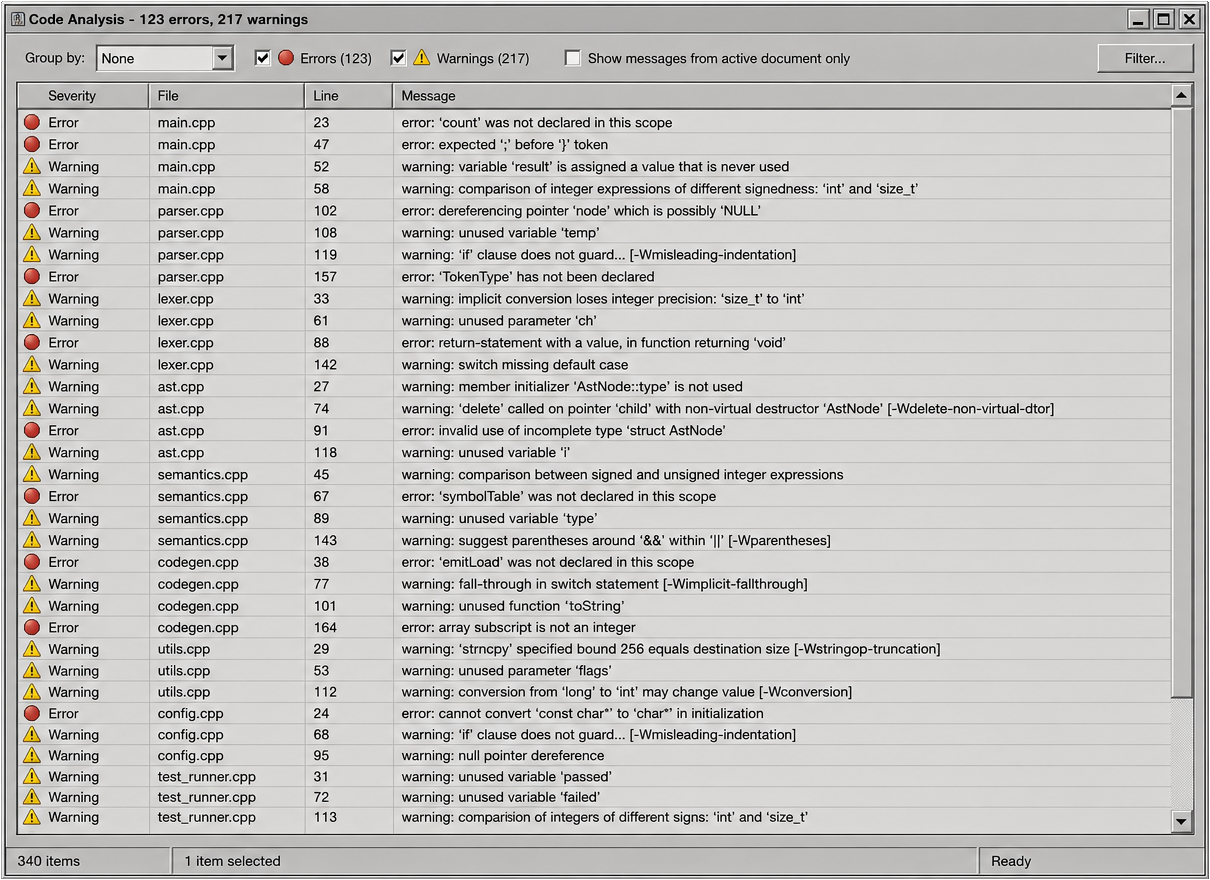Click semantics.cpp file cell on line 89 row
Image resolution: width=1210 pixels, height=880 pixels.
click(203, 519)
